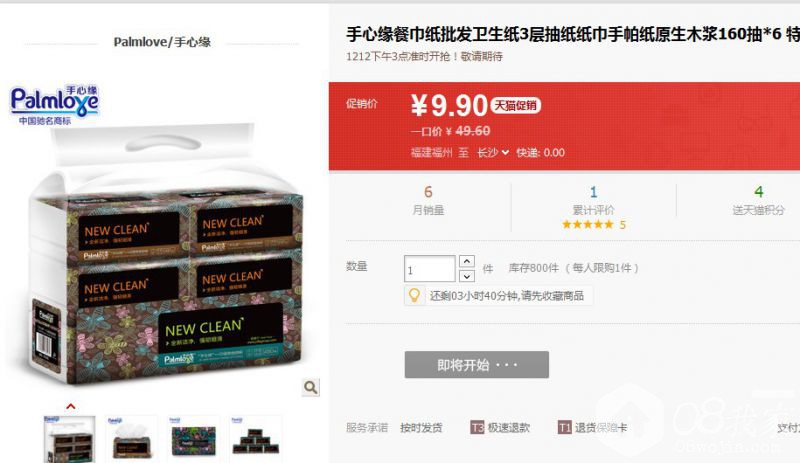The height and width of the screenshot is (463, 800).
Task: Click the 月销量 sales count
Action: pyautogui.click(x=428, y=200)
